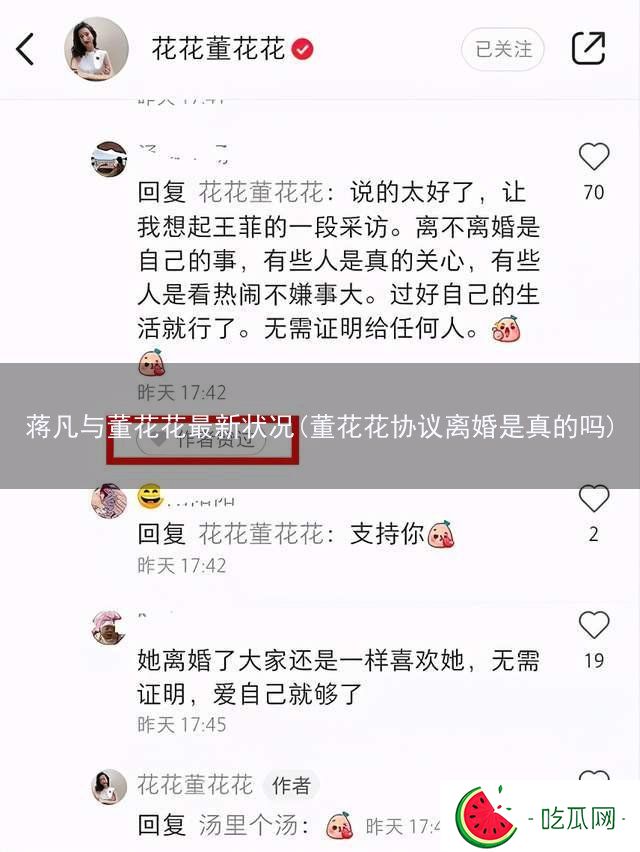640x852 pixels.
Task: Open the 花花董花花 mention in 支持你 reply
Action: pyautogui.click(x=261, y=534)
